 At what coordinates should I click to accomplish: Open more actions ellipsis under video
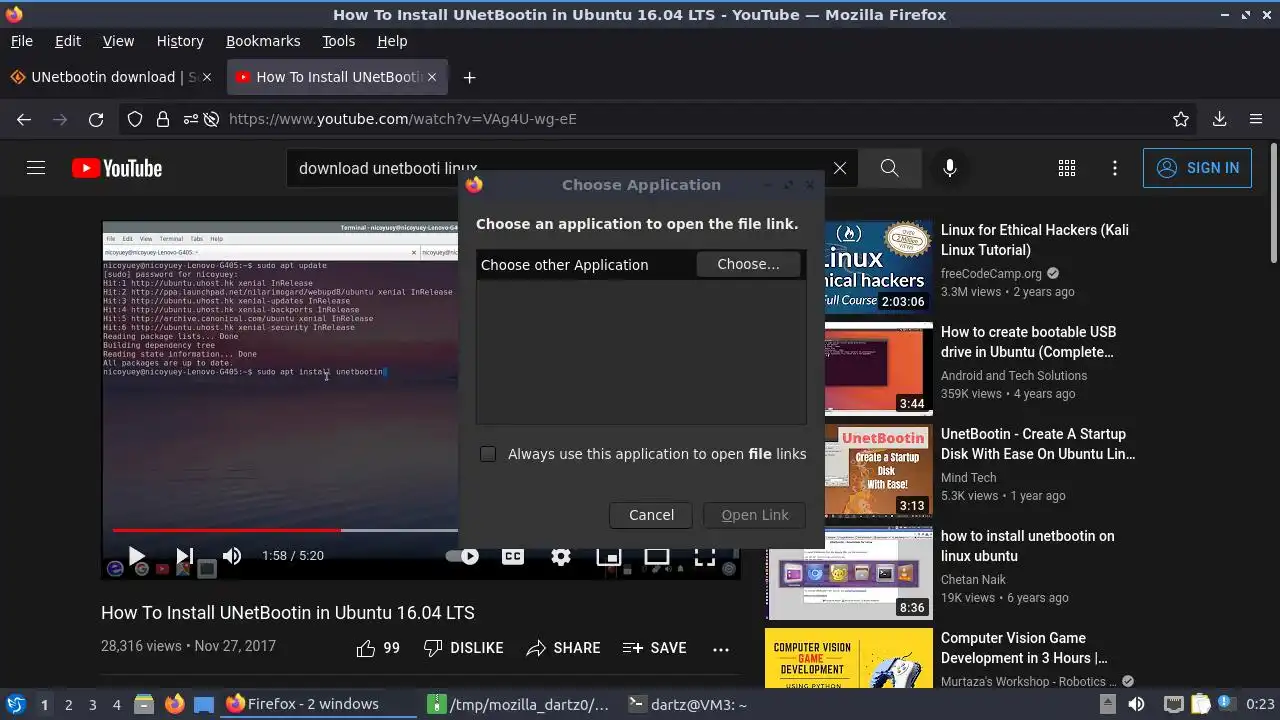pos(721,648)
